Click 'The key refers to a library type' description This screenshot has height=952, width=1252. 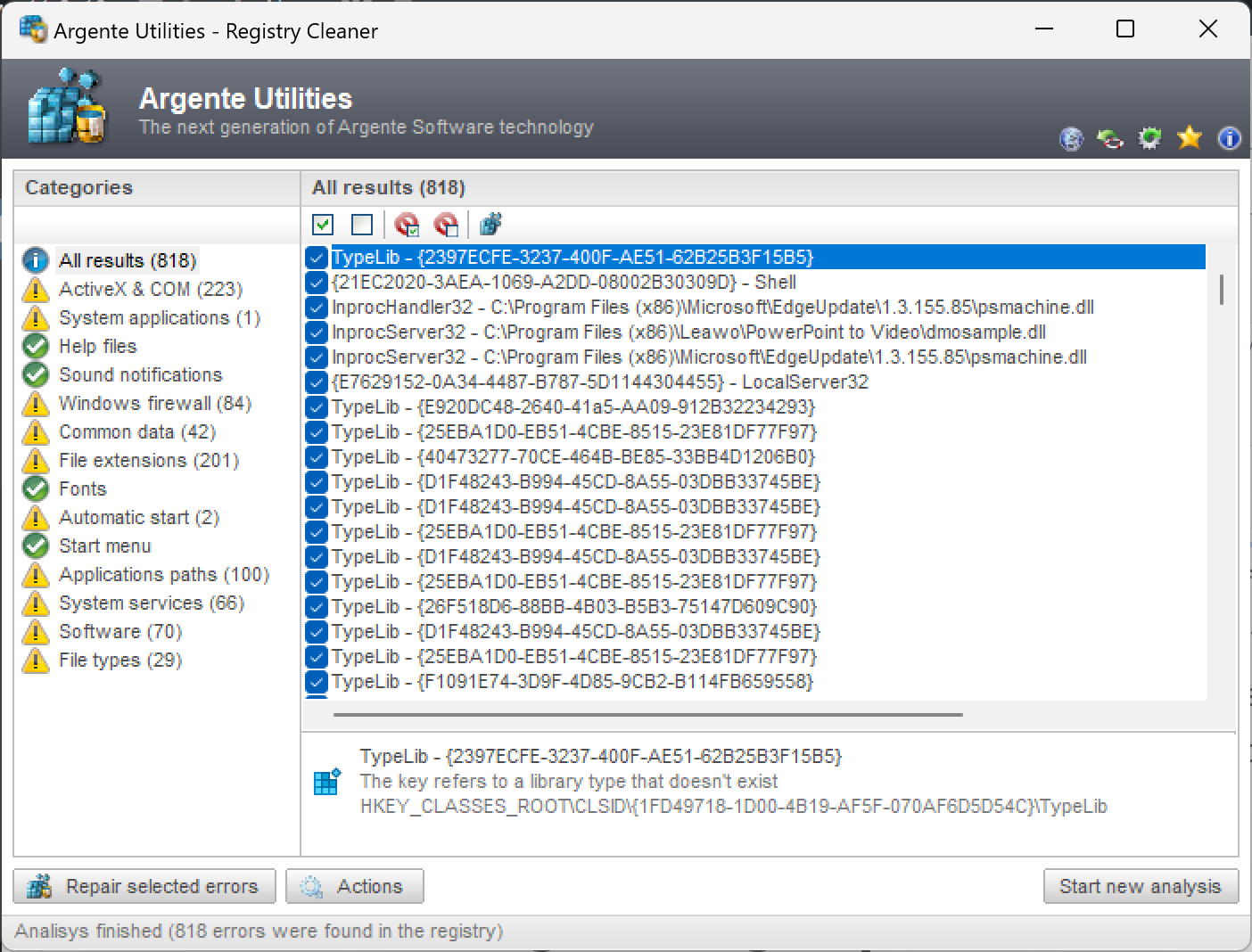coord(569,782)
